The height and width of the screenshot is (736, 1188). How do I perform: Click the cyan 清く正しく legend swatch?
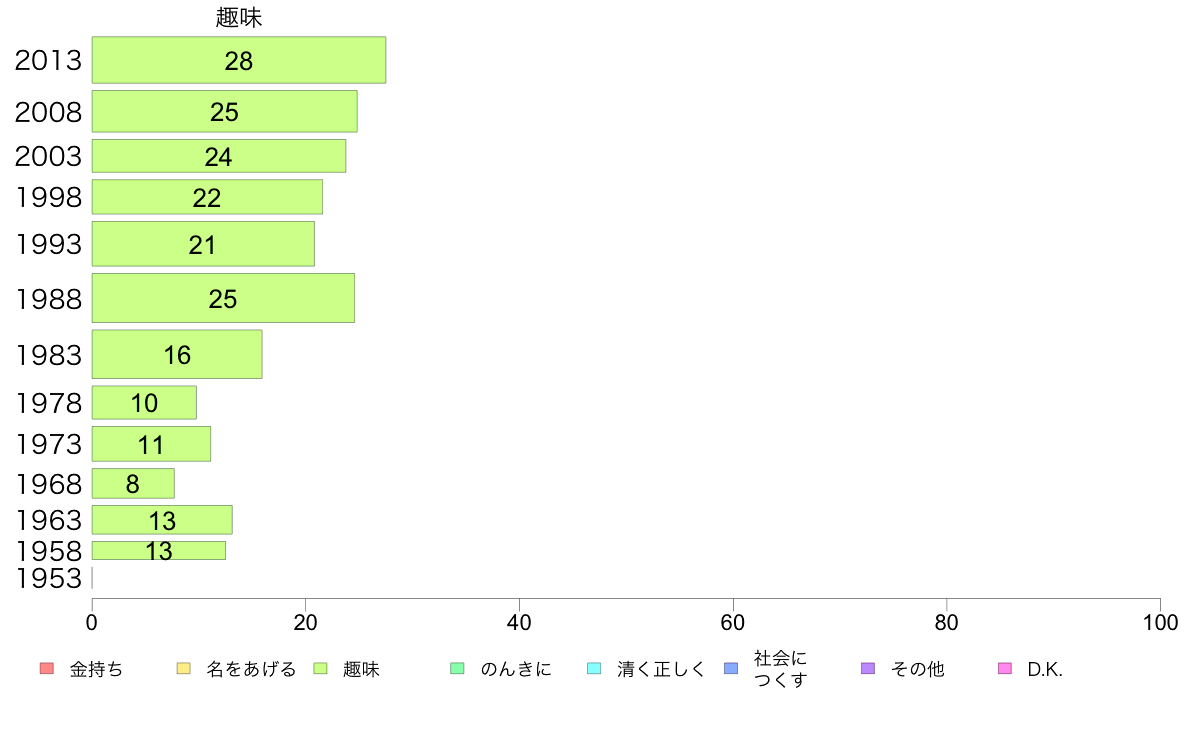pos(594,669)
